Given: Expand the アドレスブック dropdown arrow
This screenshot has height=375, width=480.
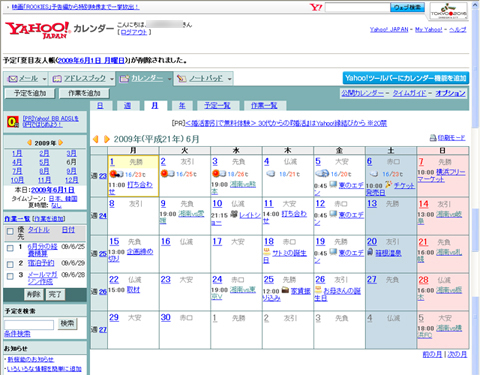Looking at the screenshot, I should [112, 79].
